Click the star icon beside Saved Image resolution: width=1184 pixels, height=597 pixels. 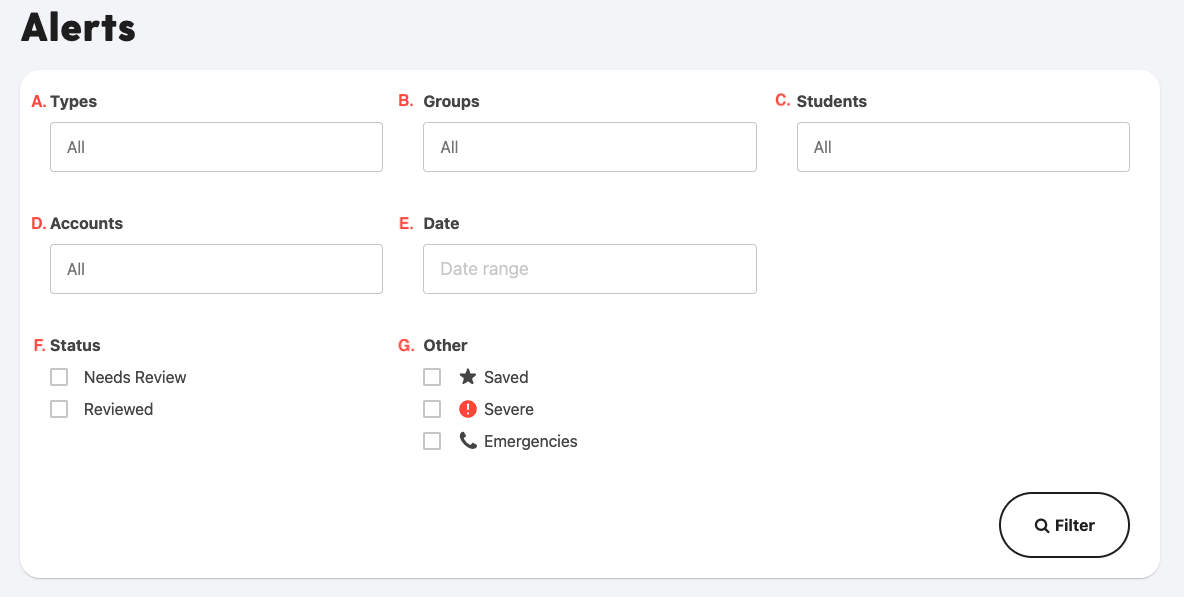(x=467, y=376)
